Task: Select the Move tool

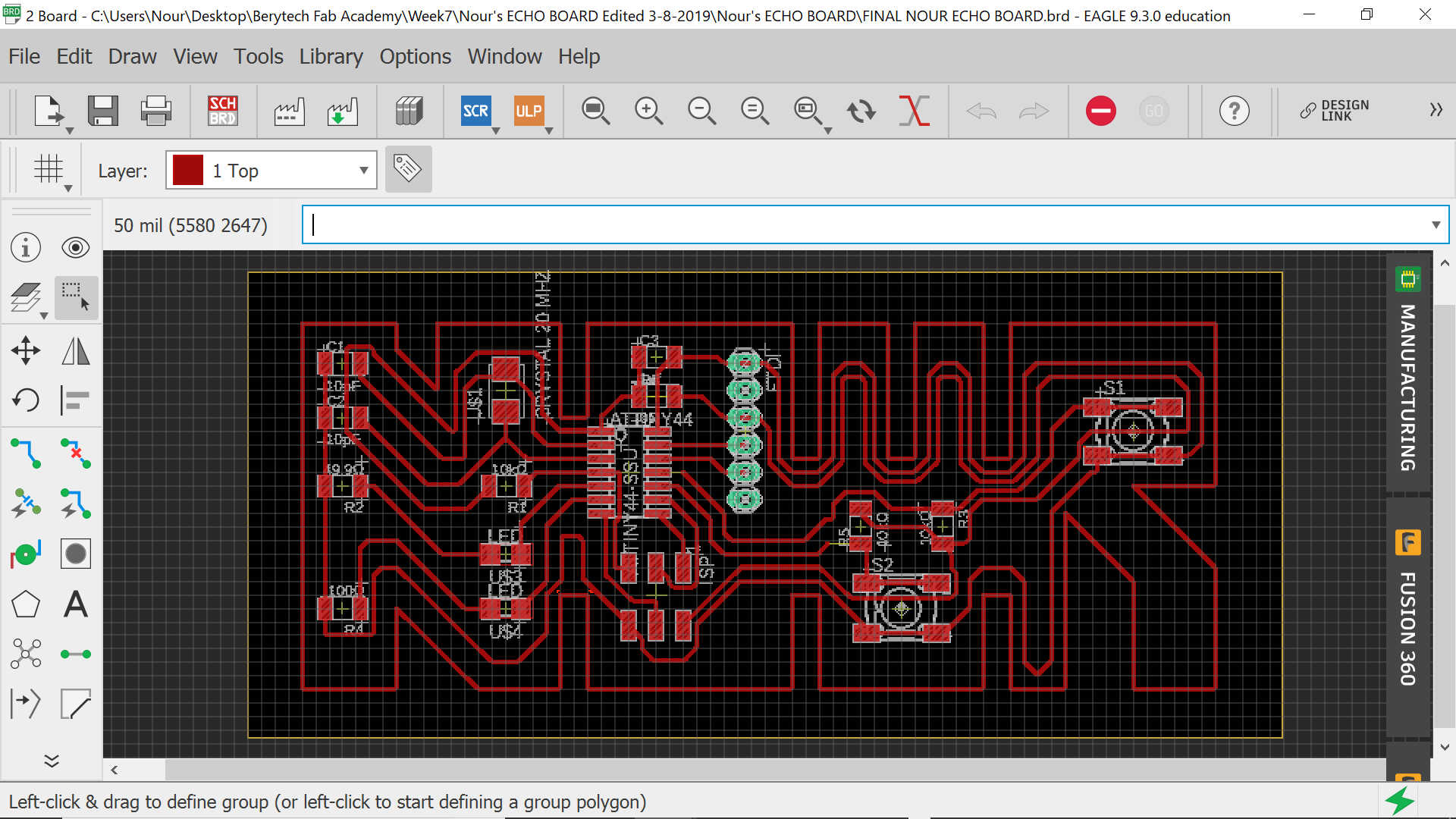Action: pyautogui.click(x=26, y=350)
